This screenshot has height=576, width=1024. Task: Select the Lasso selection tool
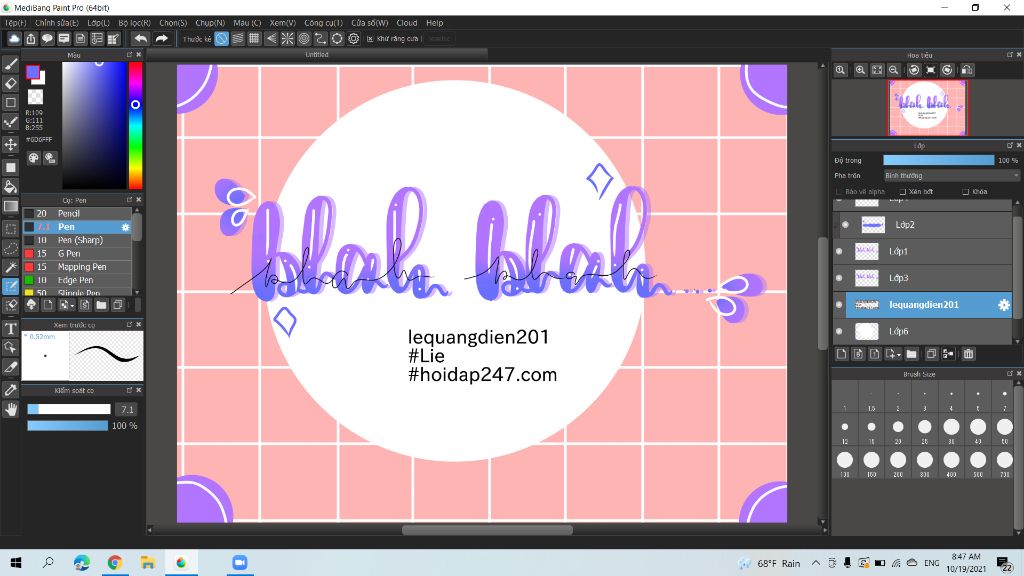click(10, 248)
